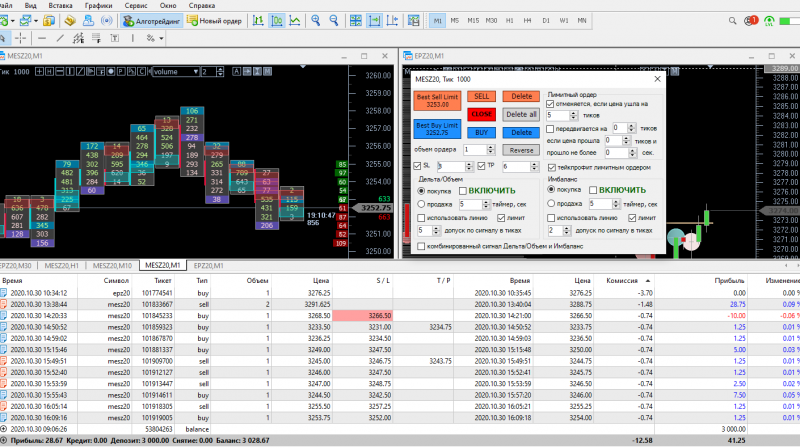Viewport: 800px width, 448px height.
Task: Switch chart to candlestick type
Action: (x=277, y=21)
